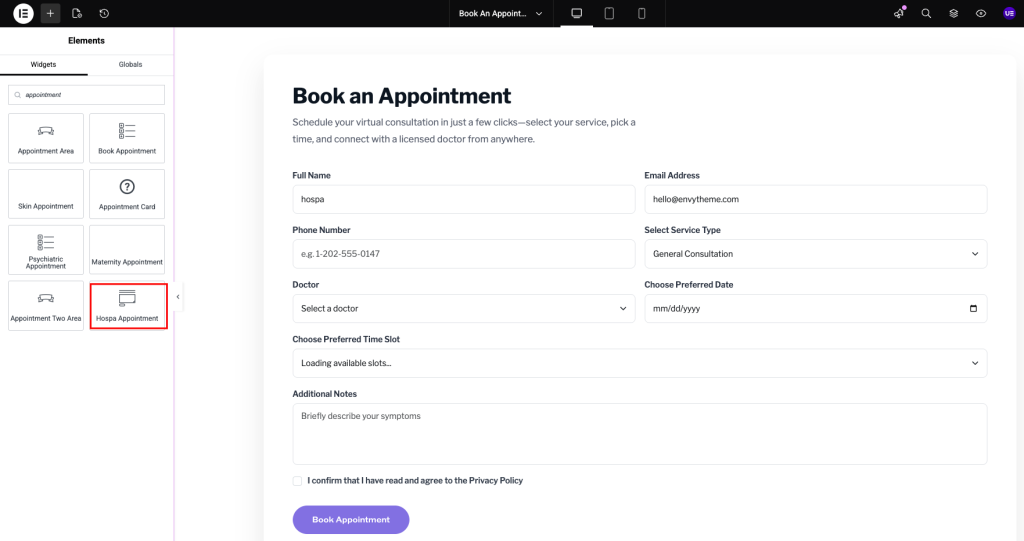
Task: Tick the Privacy Policy agreement checkbox
Action: (x=297, y=481)
